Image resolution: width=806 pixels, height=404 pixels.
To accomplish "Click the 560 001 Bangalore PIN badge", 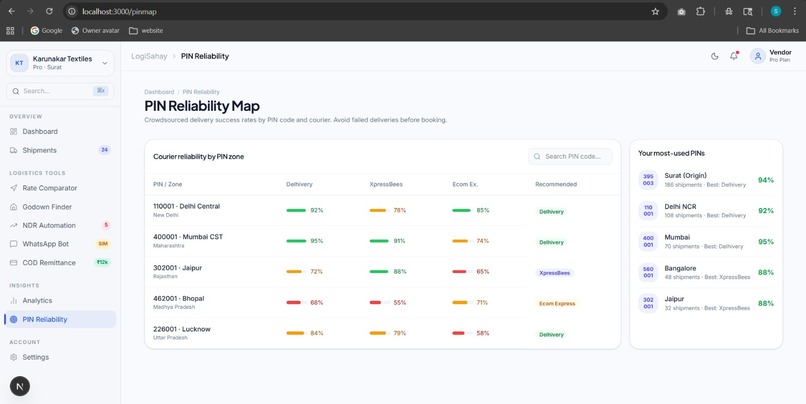I will point(648,272).
